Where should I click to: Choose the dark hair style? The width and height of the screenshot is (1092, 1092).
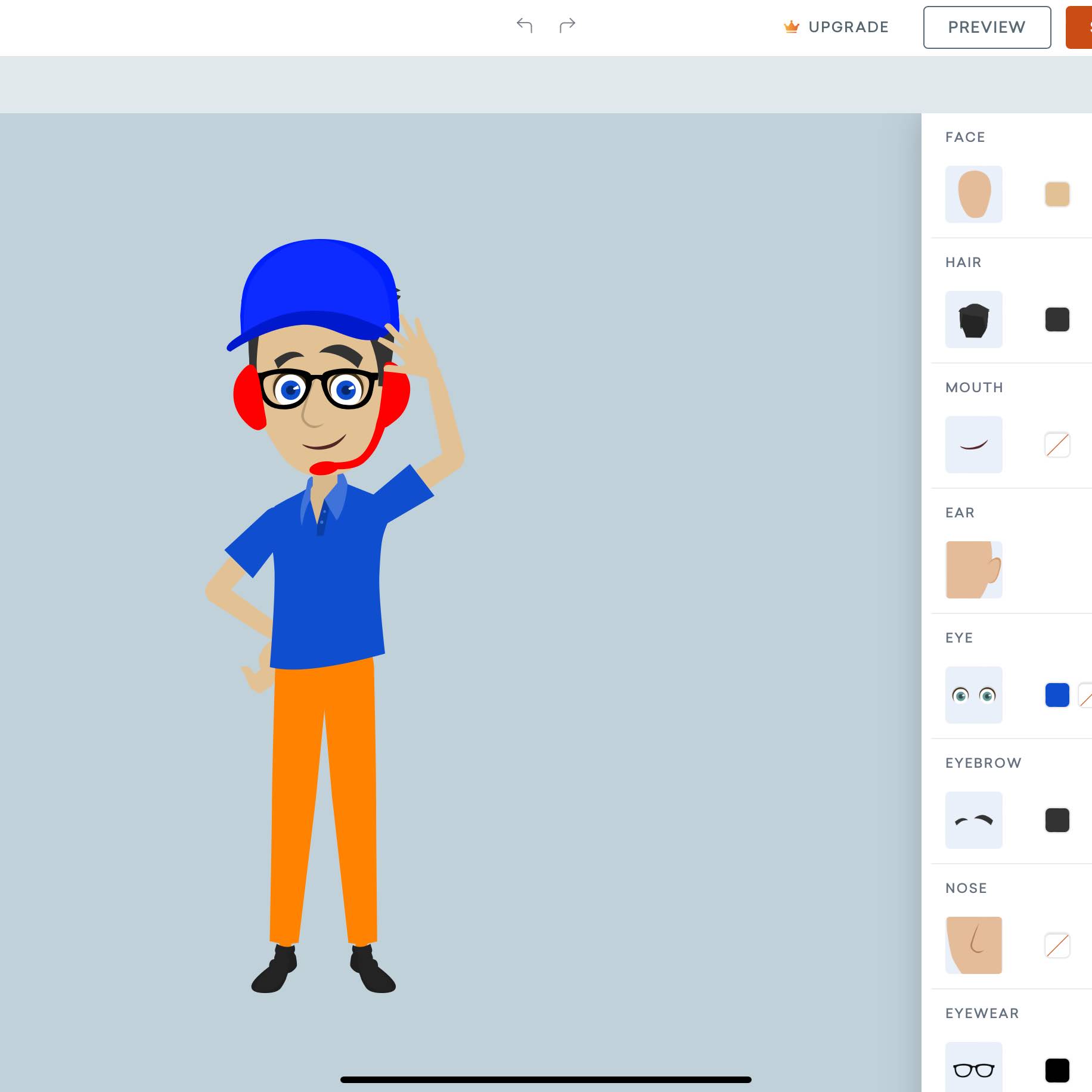coord(973,319)
